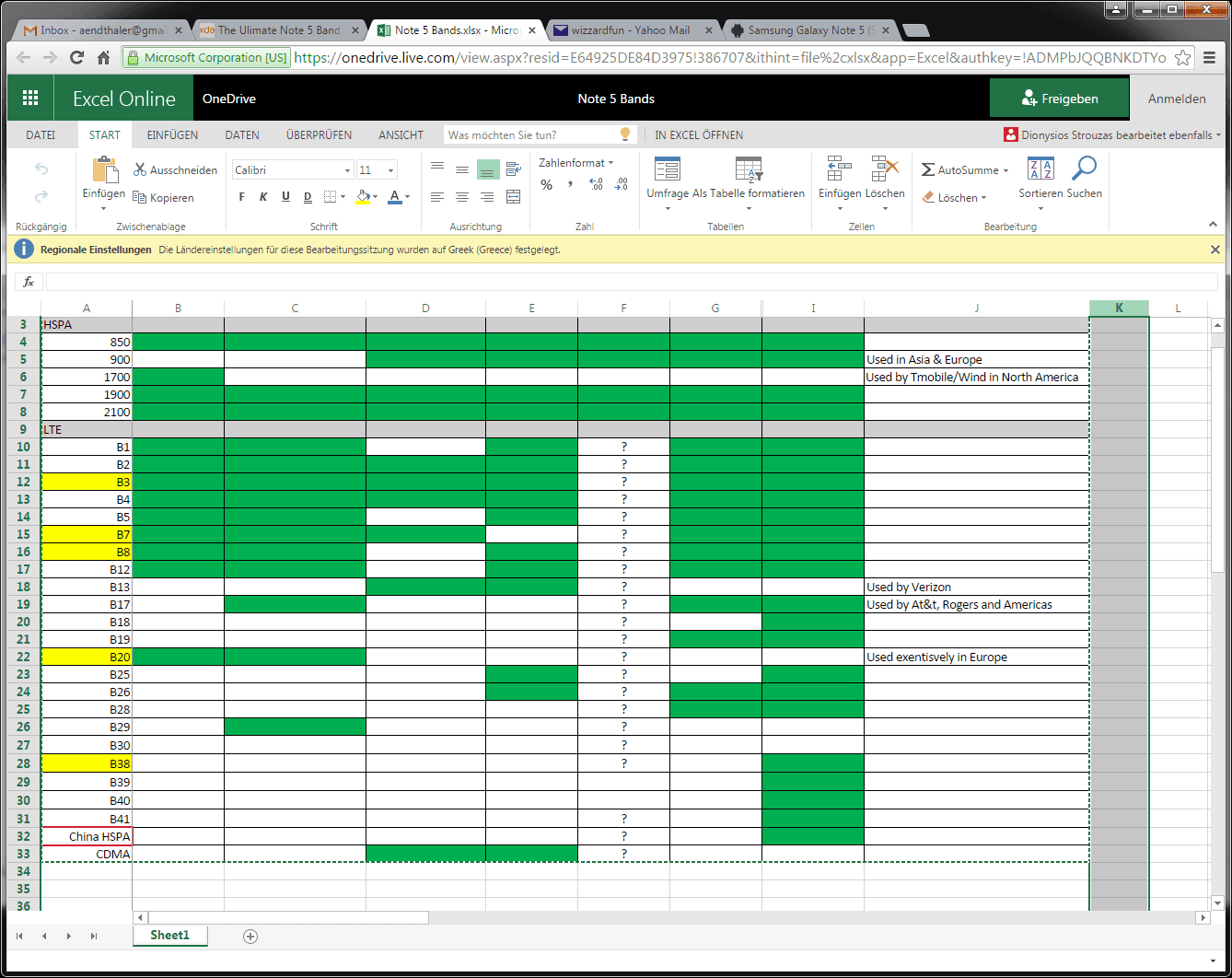This screenshot has height=978, width=1232.
Task: Click Chrome reload page button
Action: click(x=77, y=57)
